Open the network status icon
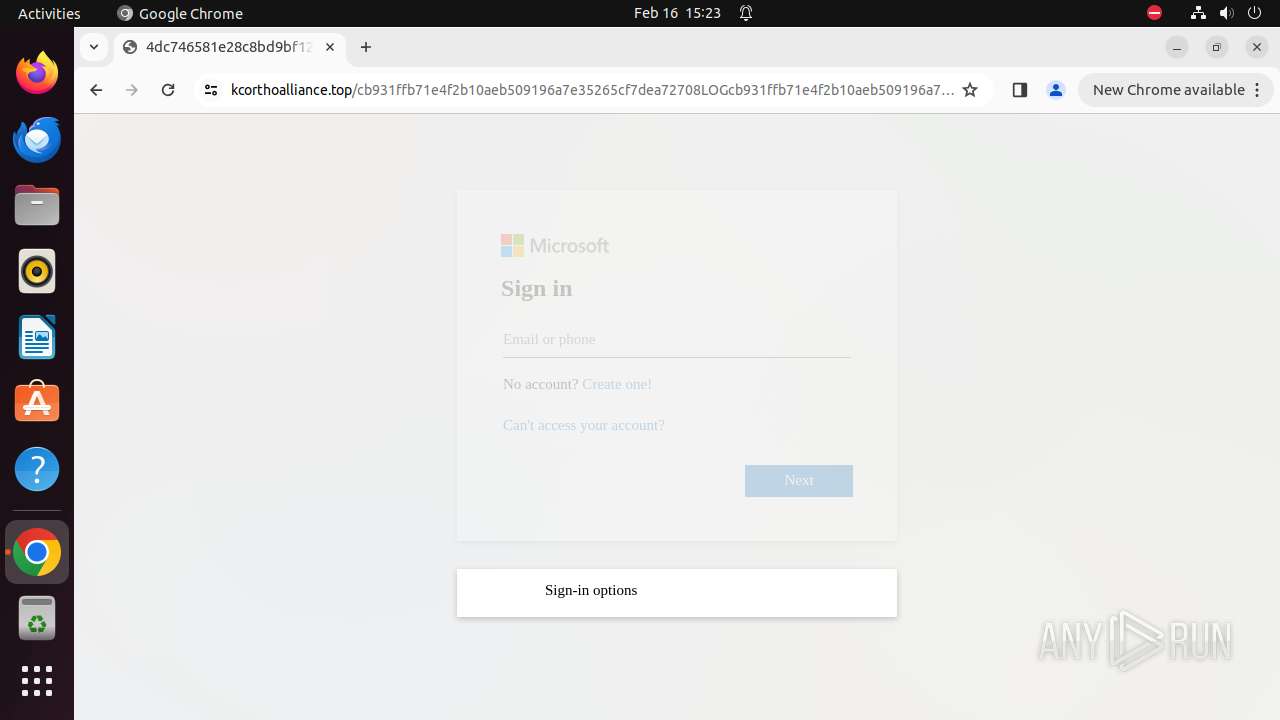The height and width of the screenshot is (720, 1280). coord(1198,13)
